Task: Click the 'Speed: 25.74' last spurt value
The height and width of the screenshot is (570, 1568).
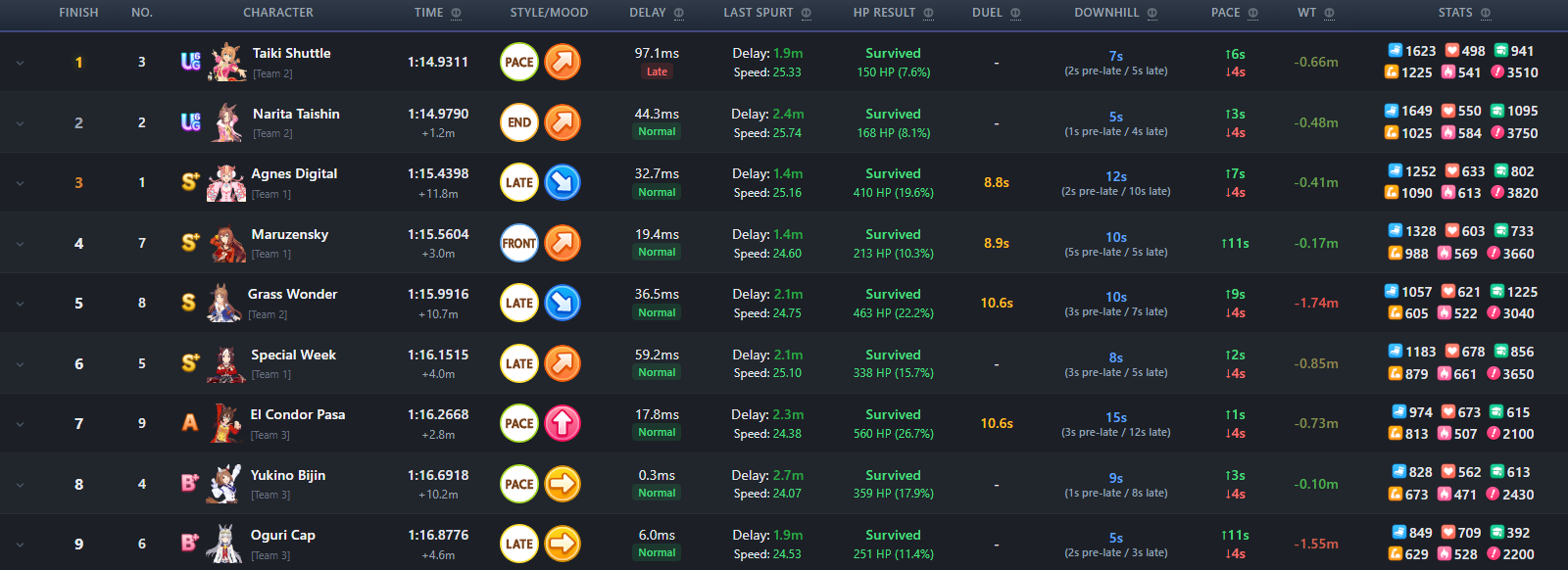Action: pyautogui.click(x=767, y=133)
